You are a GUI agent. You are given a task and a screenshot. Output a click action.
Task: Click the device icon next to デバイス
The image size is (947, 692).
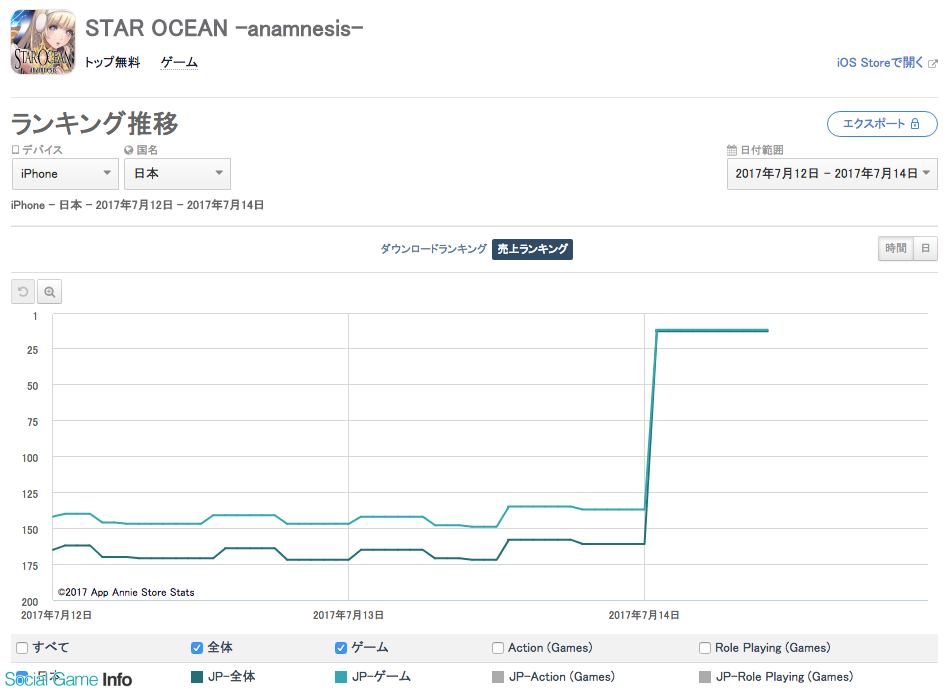(x=16, y=150)
